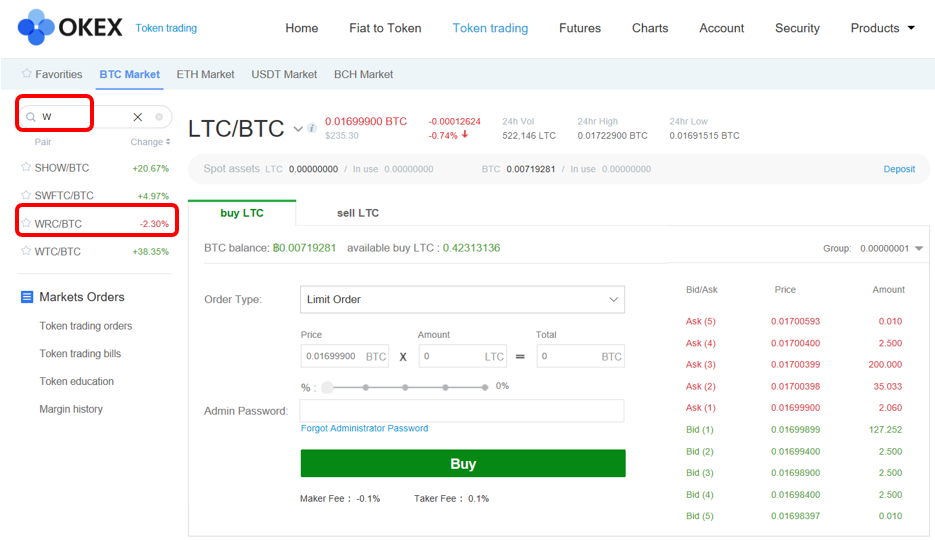Click the info icon next to LTC/BTC
The image size is (935, 540).
312,128
